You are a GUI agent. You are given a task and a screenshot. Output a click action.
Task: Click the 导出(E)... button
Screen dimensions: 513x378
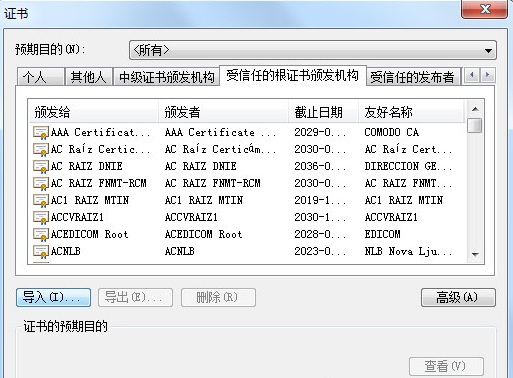pyautogui.click(x=135, y=297)
